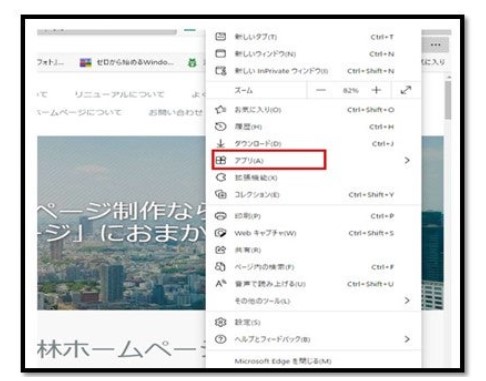This screenshot has height=381, width=486.
Task: Open the フォト... favorites bar bookmark
Action: (x=50, y=62)
